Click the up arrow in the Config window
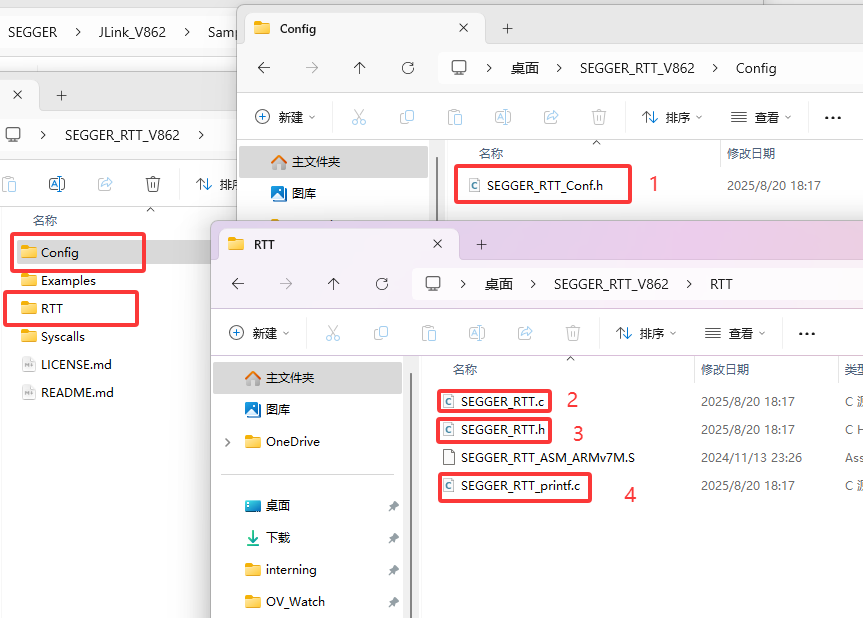The width and height of the screenshot is (863, 618). pyautogui.click(x=360, y=68)
